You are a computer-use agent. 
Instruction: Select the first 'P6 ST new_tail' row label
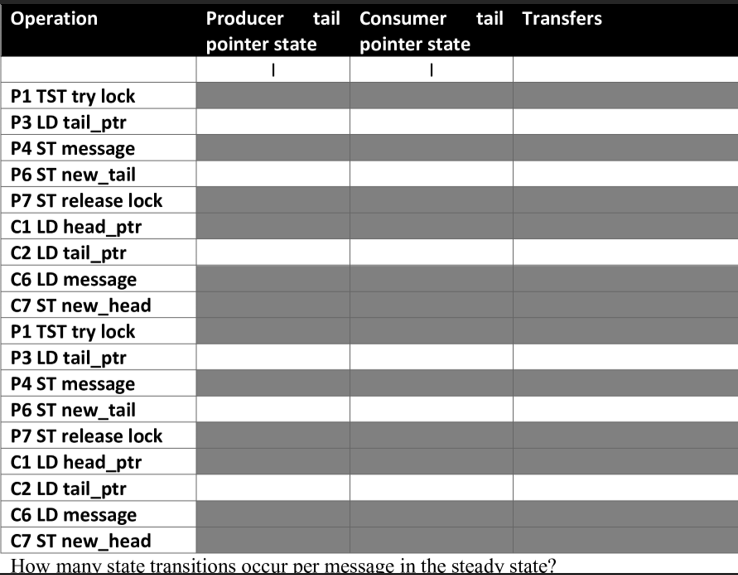73,174
